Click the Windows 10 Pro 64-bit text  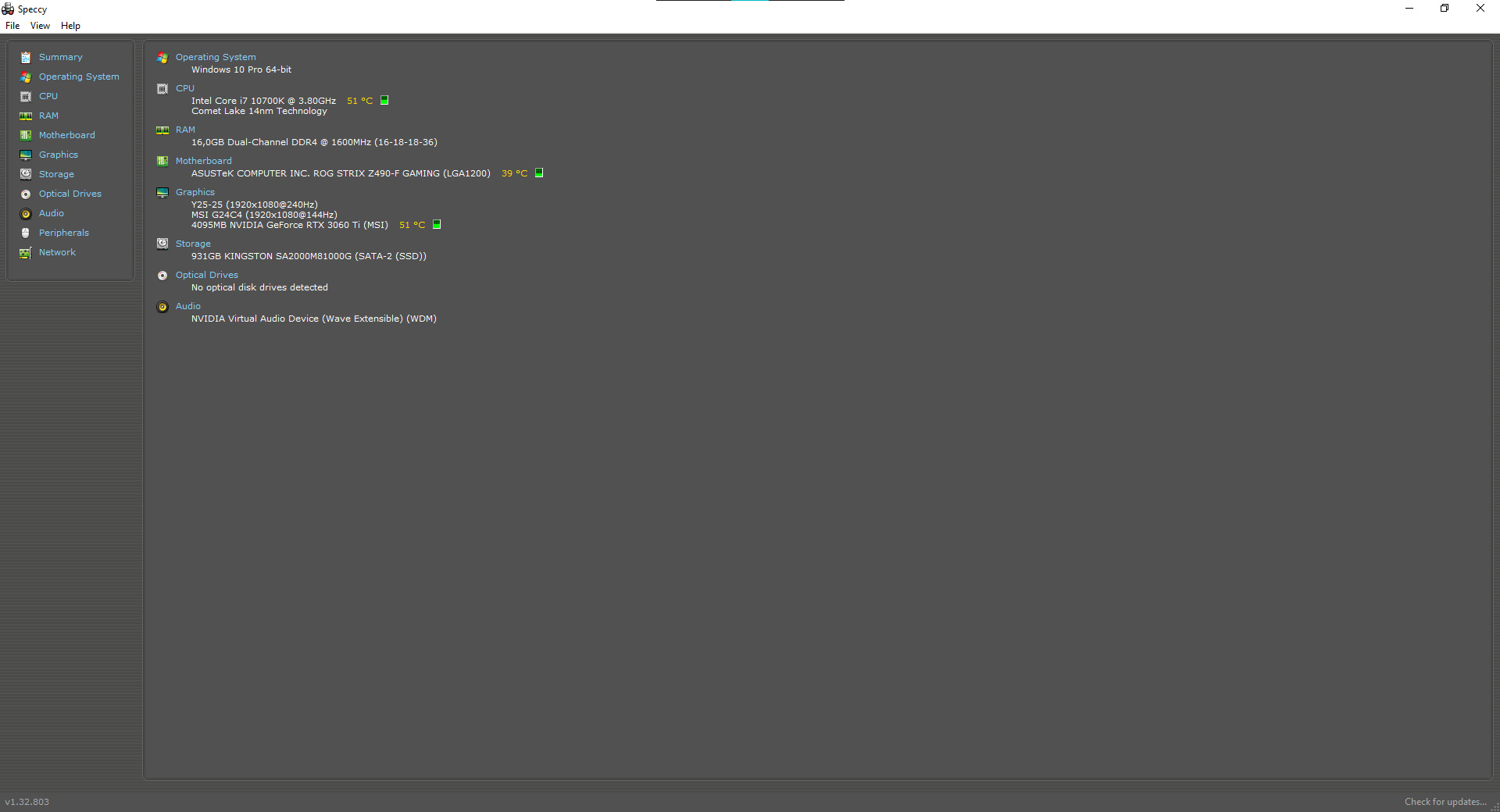pos(241,69)
